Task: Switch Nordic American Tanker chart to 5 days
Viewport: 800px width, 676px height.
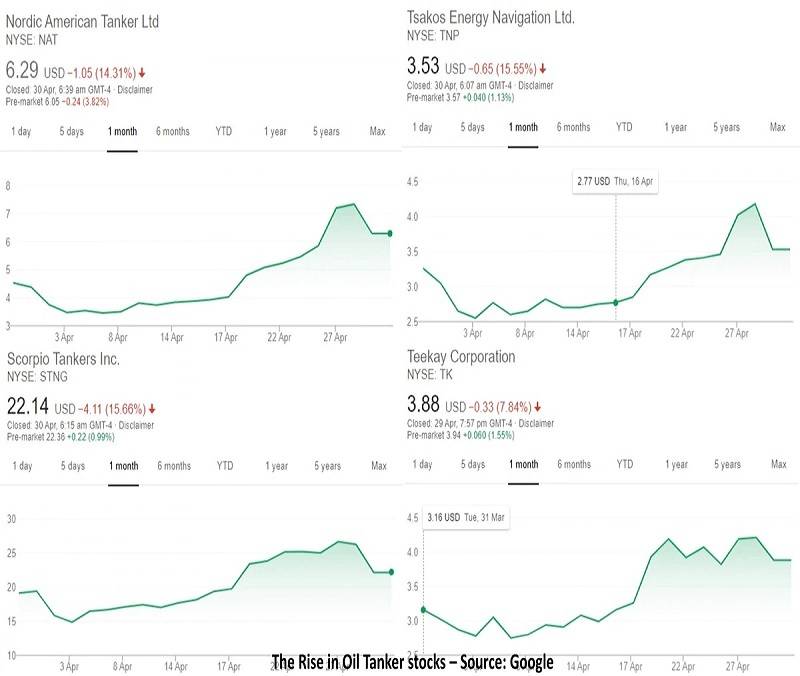Action: (x=72, y=132)
